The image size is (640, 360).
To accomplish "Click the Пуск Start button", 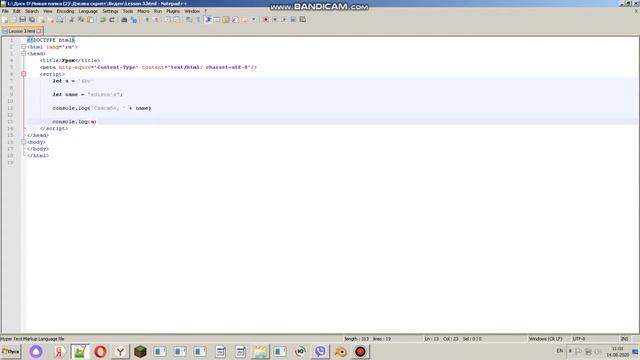I will (11, 351).
